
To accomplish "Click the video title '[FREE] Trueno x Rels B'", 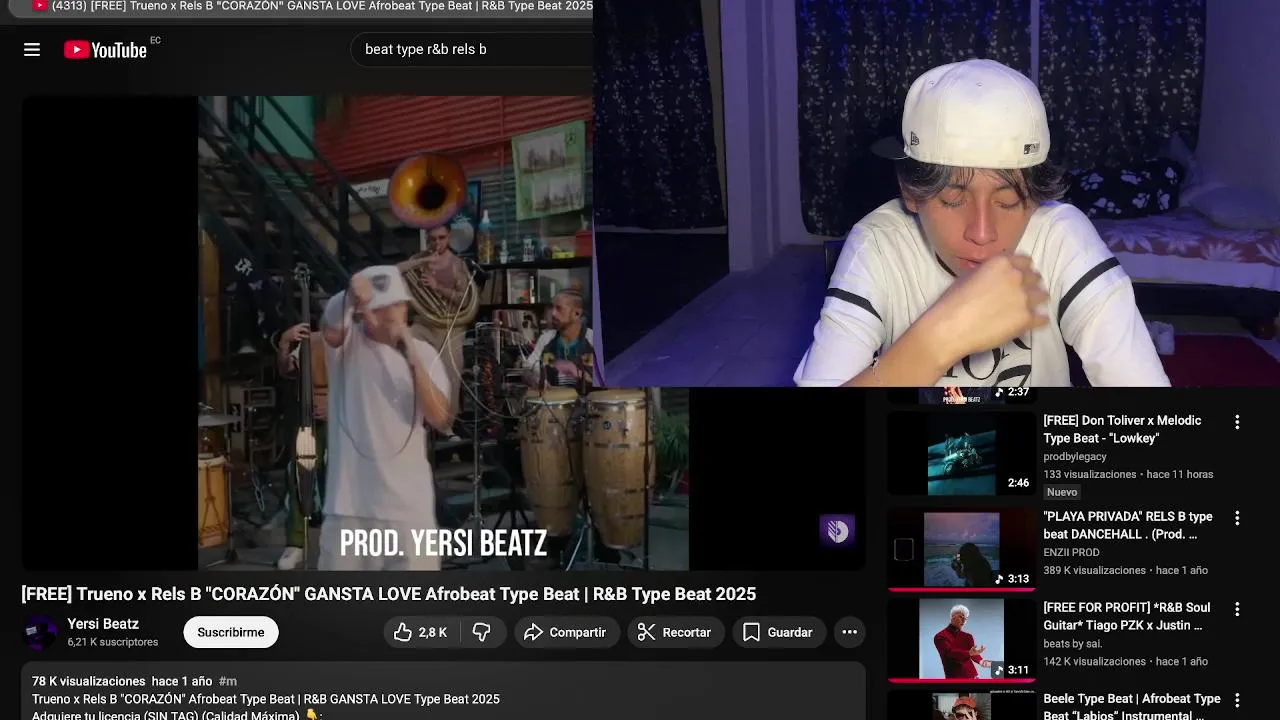I will pos(388,594).
